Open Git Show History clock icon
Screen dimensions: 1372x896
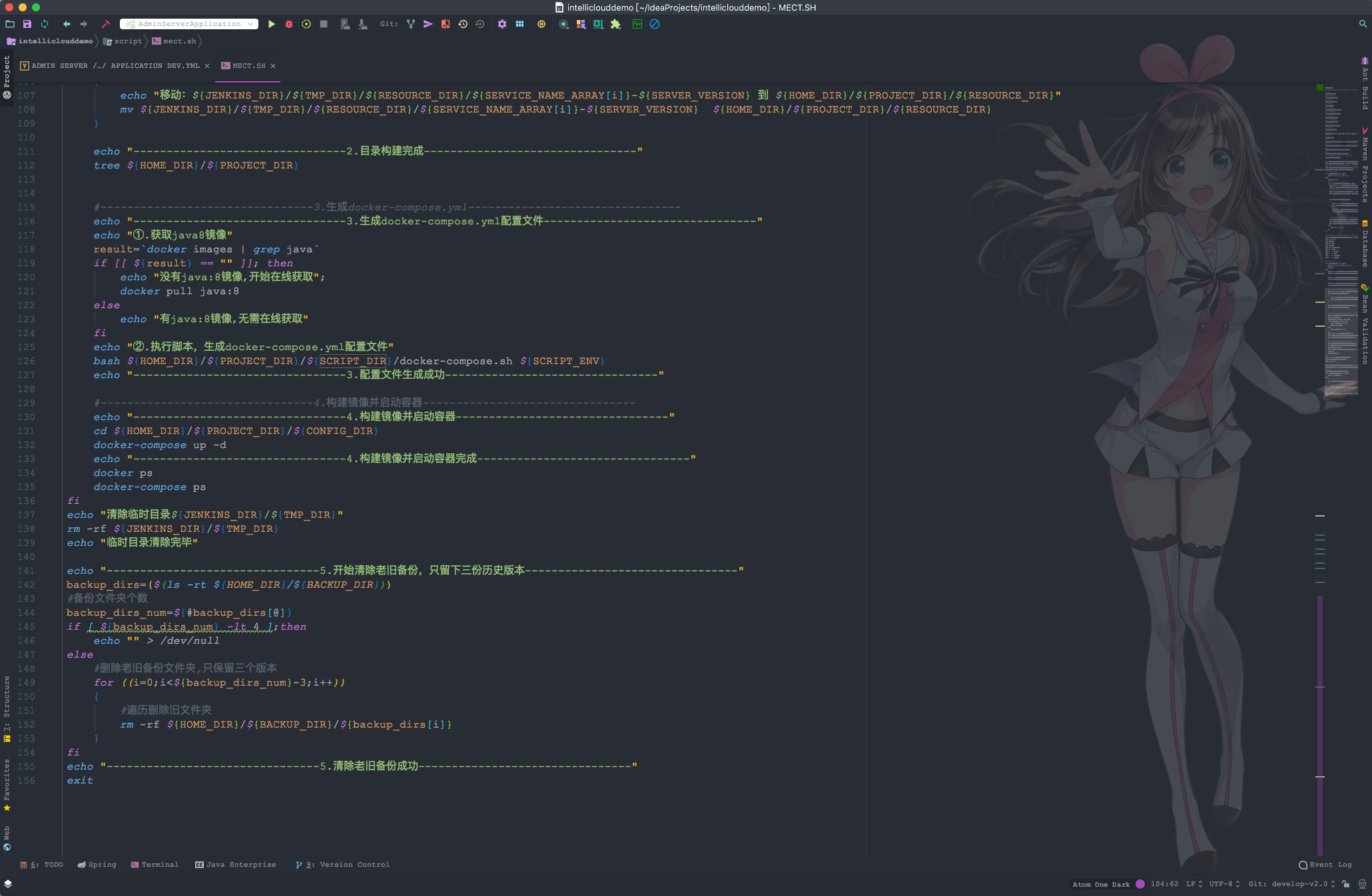point(463,24)
